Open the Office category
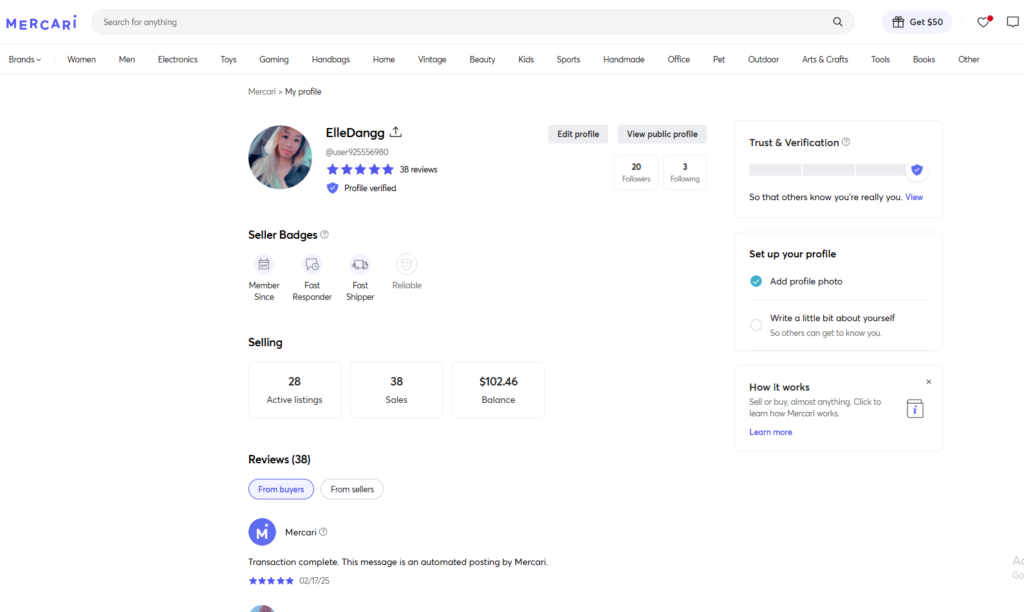1024x612 pixels. (679, 59)
